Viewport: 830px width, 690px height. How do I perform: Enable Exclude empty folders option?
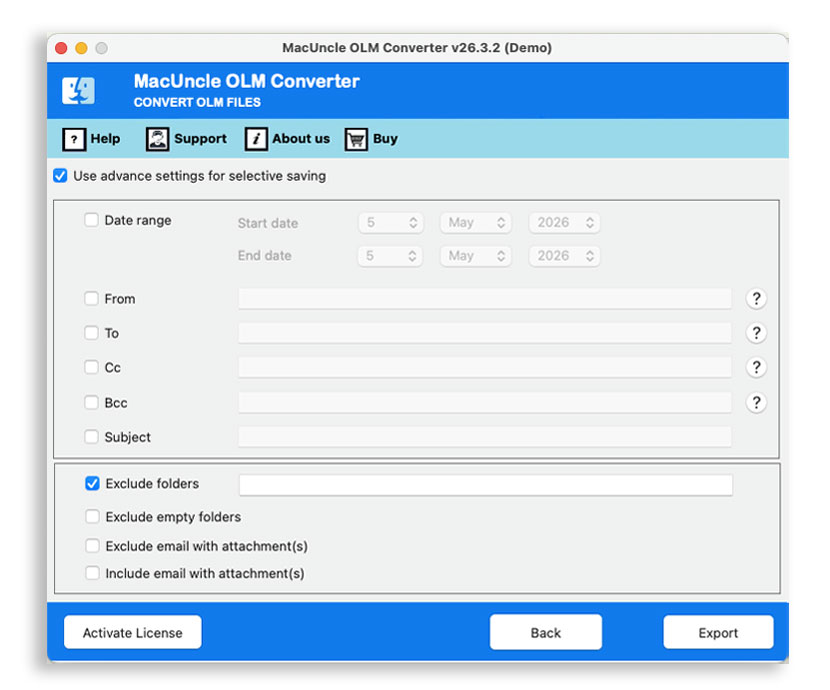(x=93, y=516)
